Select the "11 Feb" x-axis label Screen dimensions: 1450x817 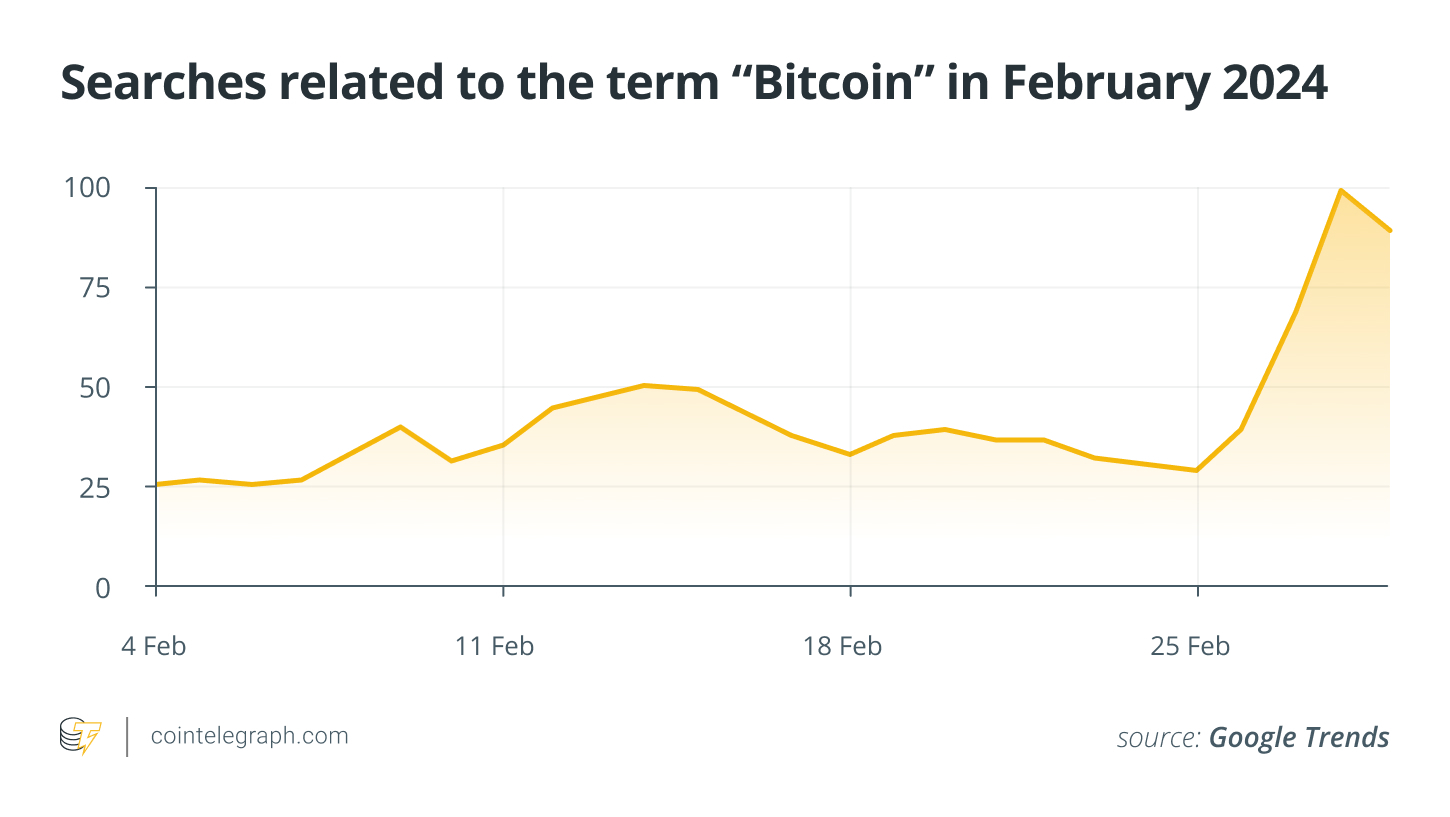tap(495, 646)
